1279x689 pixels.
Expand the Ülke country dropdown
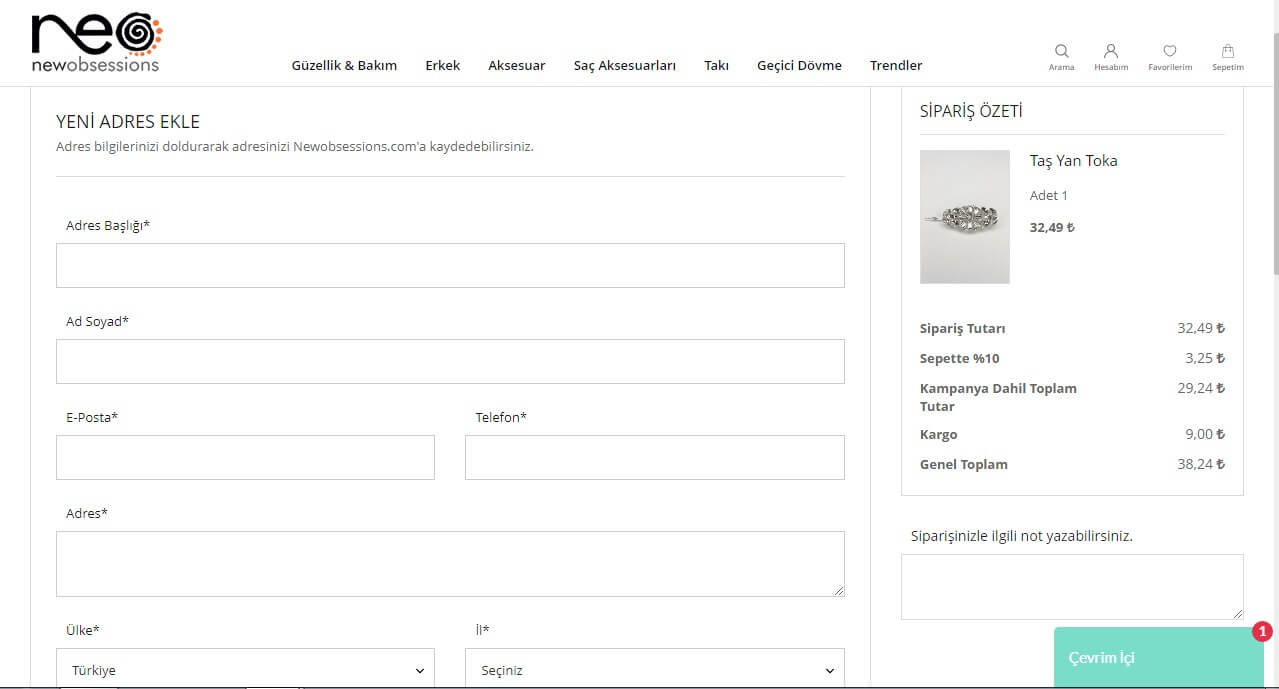coord(245,669)
